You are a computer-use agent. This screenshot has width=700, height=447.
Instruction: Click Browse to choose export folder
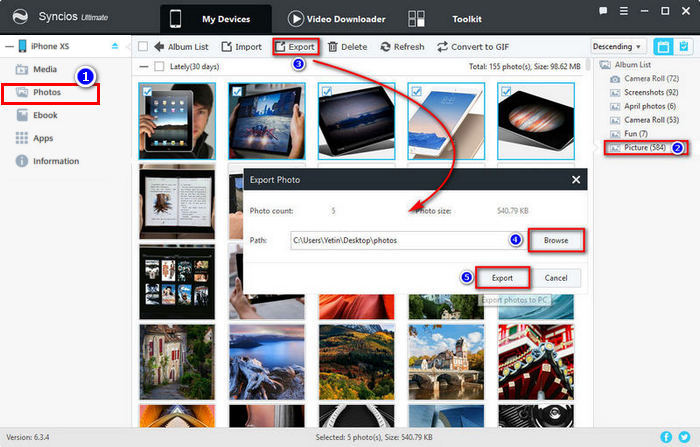point(556,240)
